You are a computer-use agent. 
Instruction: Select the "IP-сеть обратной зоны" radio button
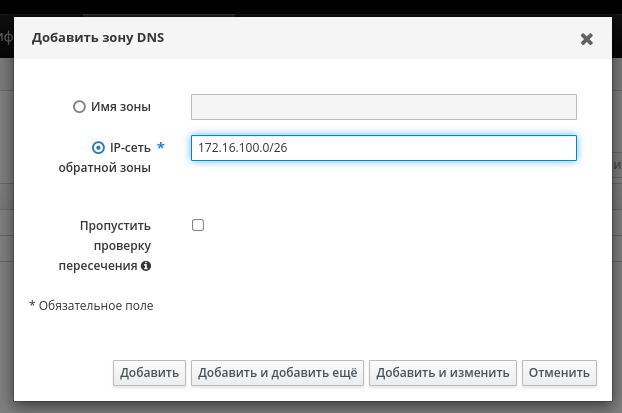(x=98, y=148)
